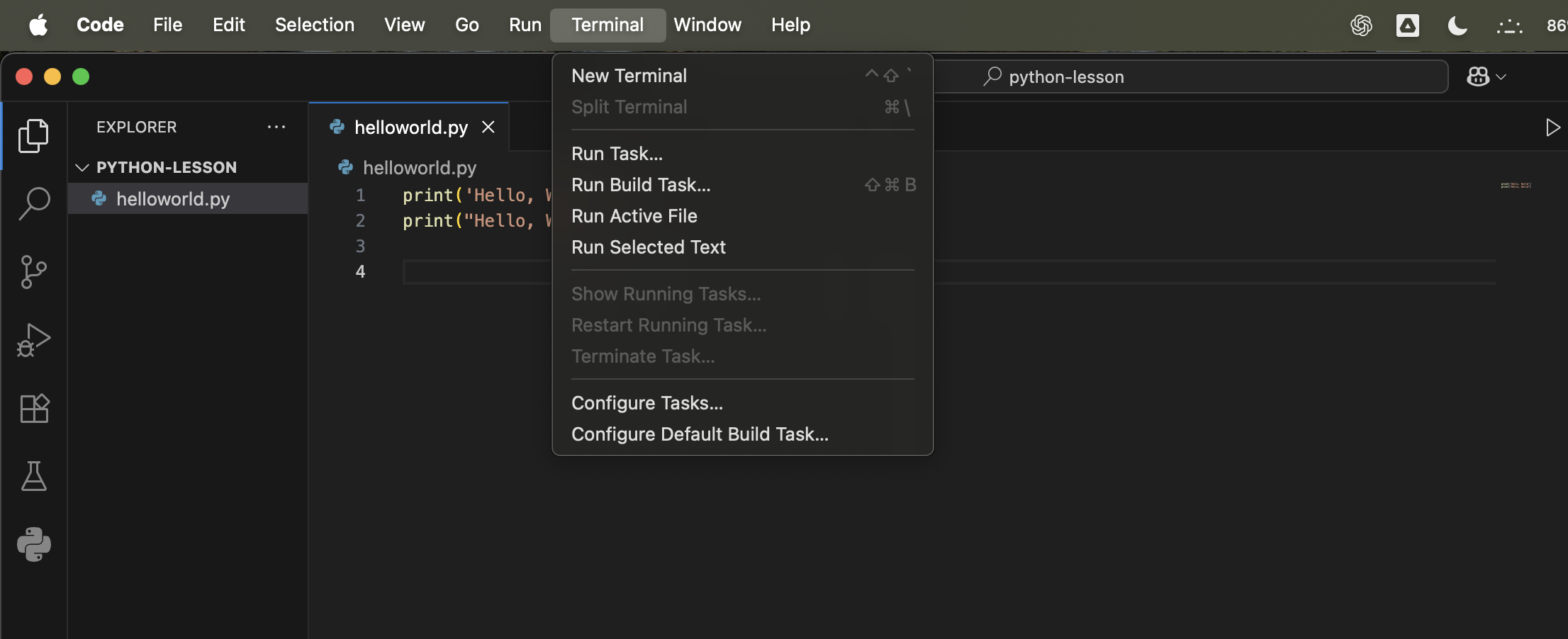The image size is (1568, 639).
Task: Open the Code application menu
Action: [100, 25]
